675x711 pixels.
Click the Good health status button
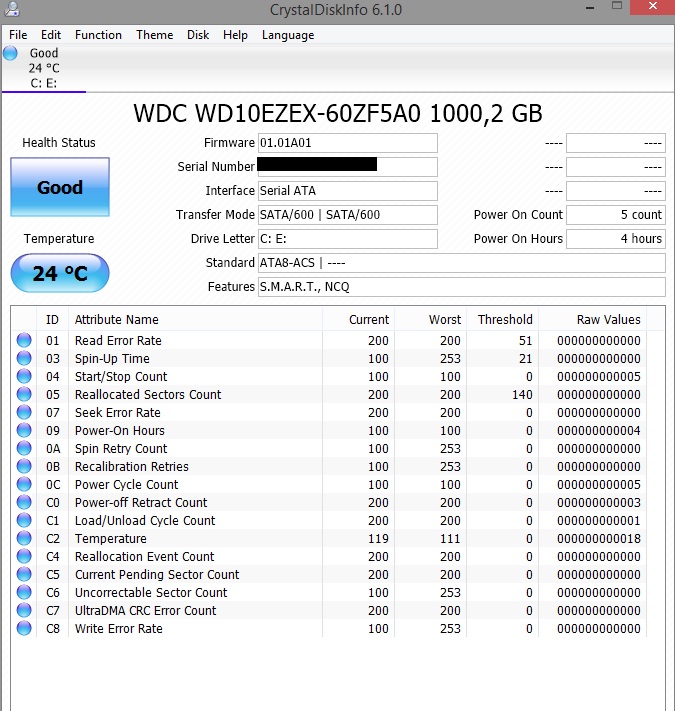click(60, 187)
